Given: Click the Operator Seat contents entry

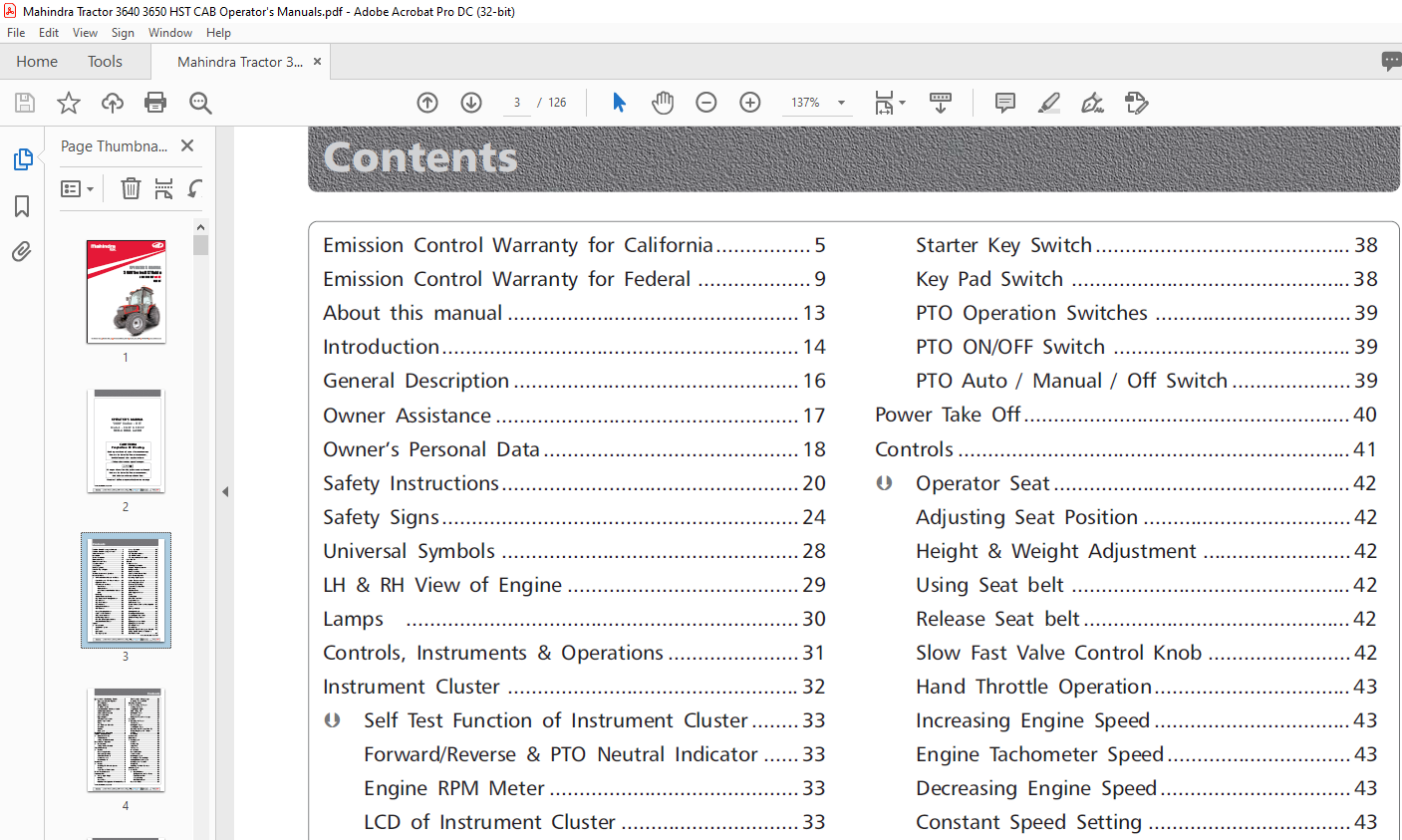Looking at the screenshot, I should 1147,483.
